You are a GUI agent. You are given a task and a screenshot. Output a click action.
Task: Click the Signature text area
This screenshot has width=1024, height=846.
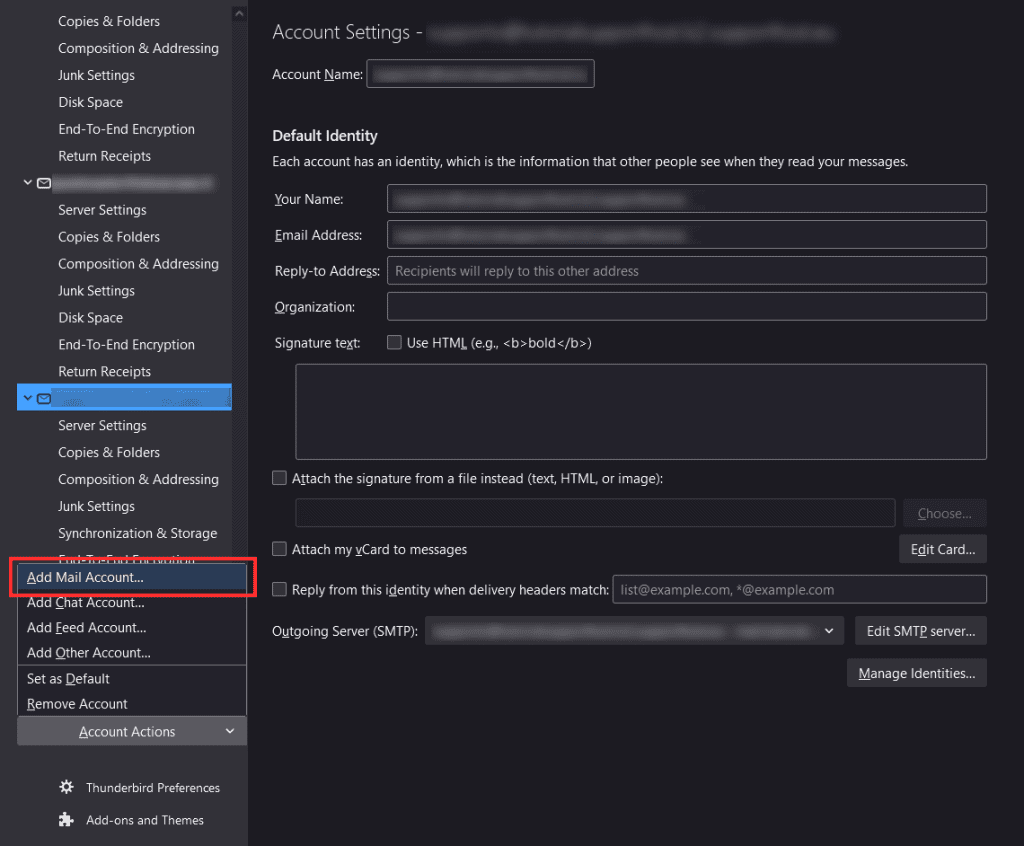point(641,412)
